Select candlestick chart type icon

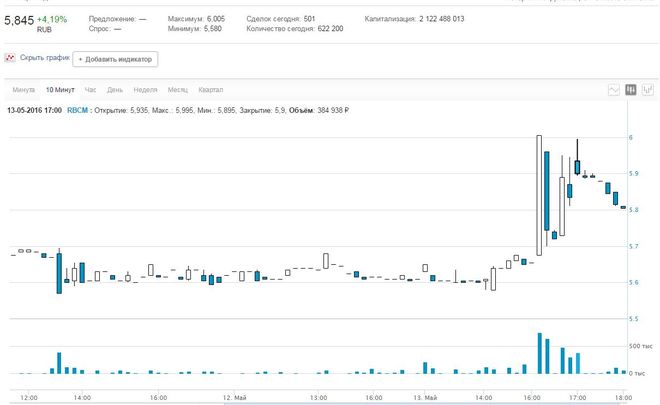[x=631, y=90]
